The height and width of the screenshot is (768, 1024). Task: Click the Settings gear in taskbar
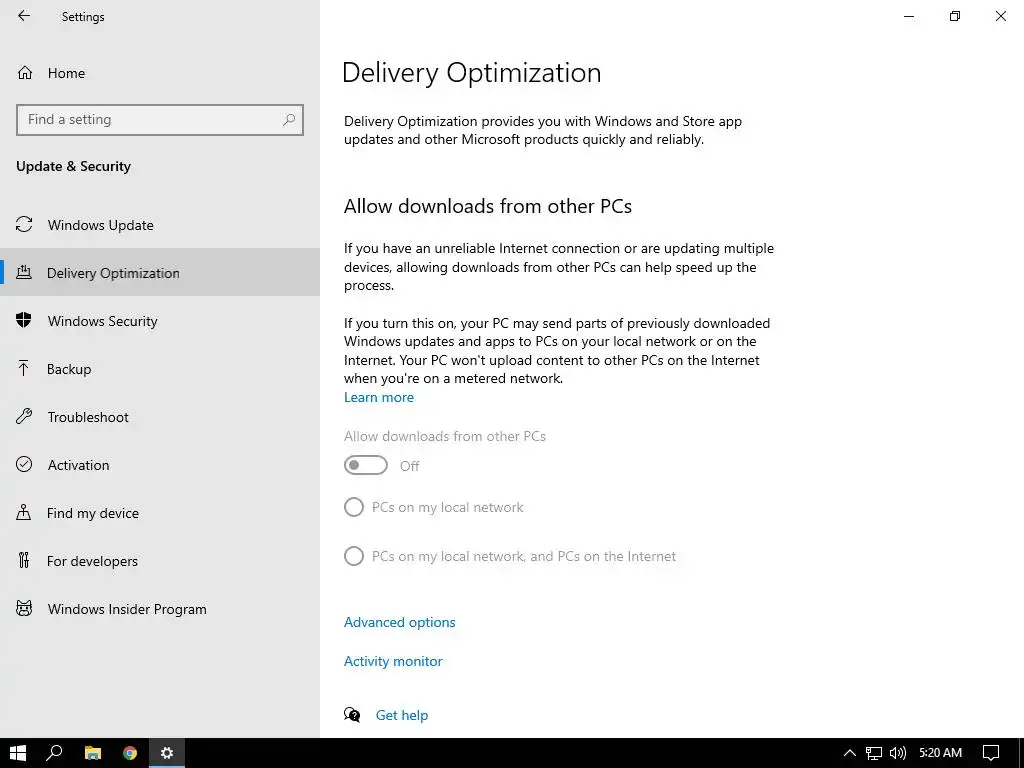pyautogui.click(x=167, y=753)
